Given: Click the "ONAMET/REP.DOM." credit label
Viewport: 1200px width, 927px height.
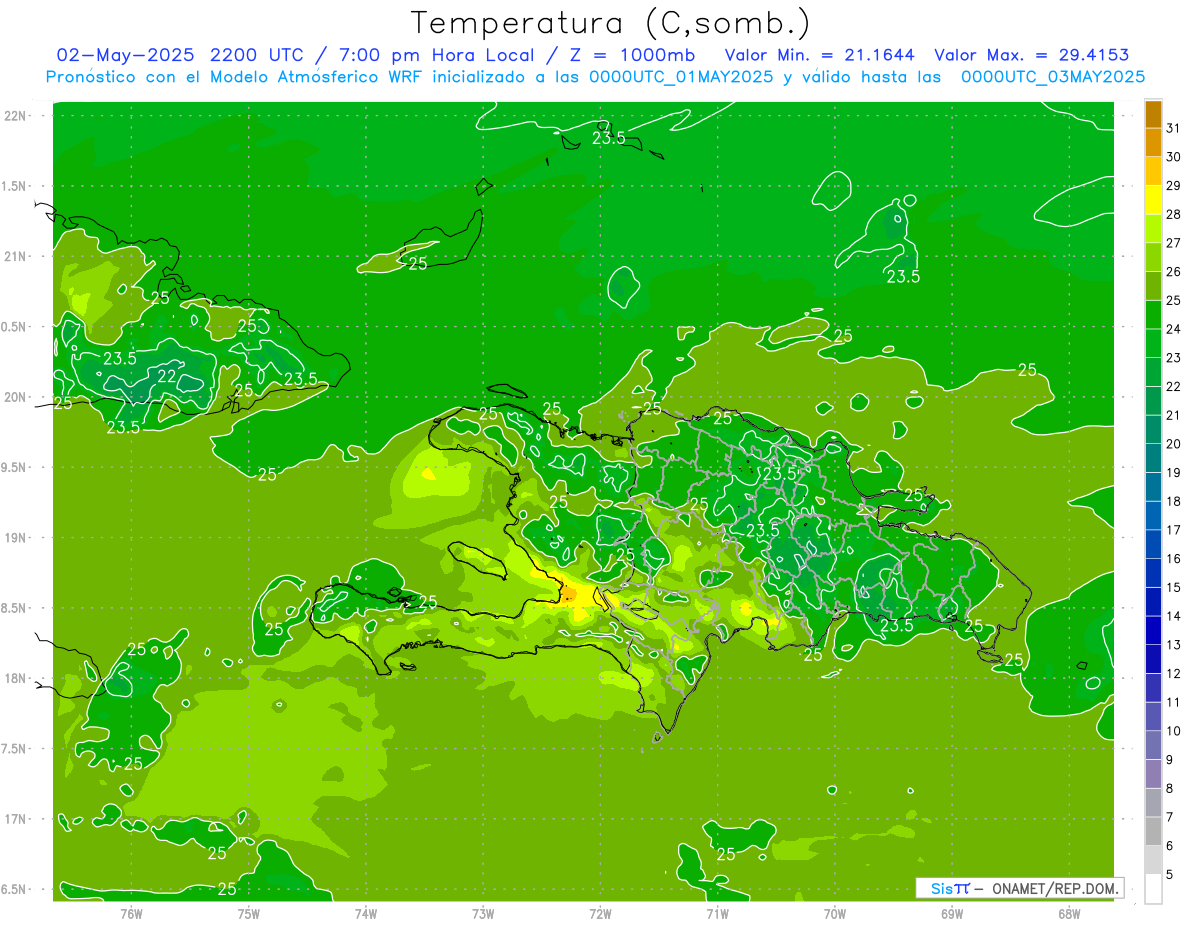Looking at the screenshot, I should [x=1055, y=888].
